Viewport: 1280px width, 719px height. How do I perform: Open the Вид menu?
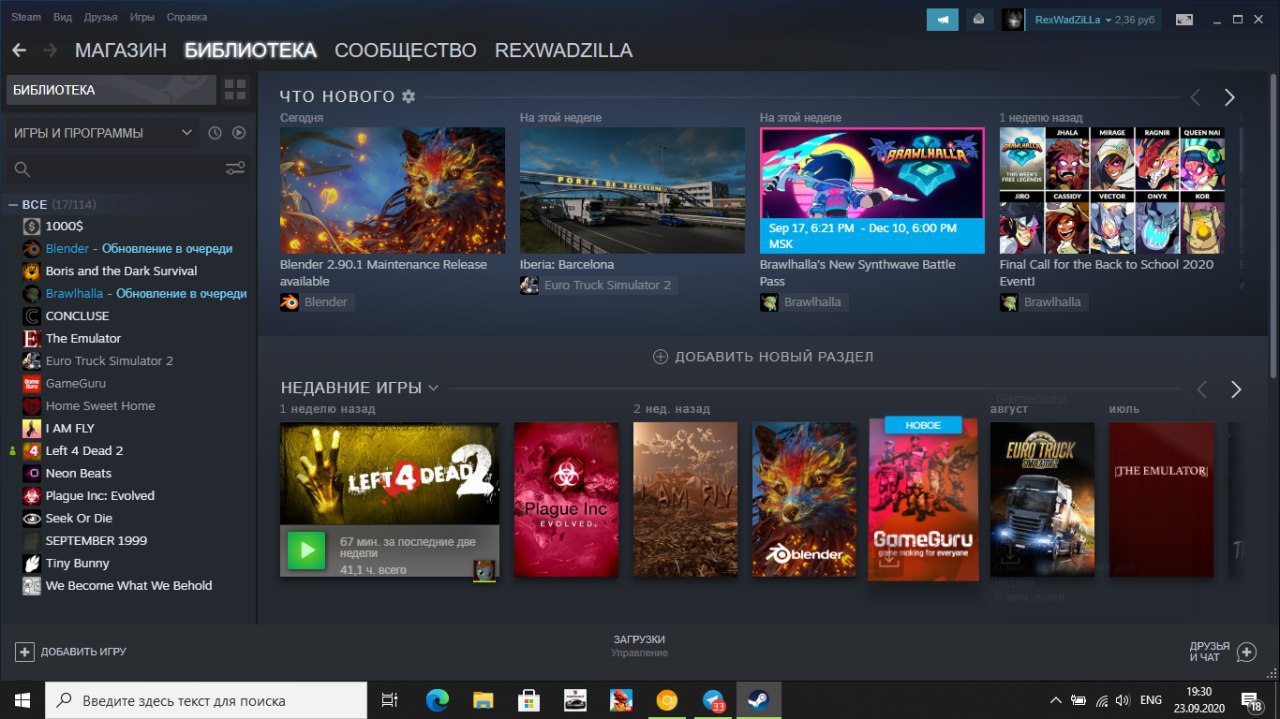point(62,17)
